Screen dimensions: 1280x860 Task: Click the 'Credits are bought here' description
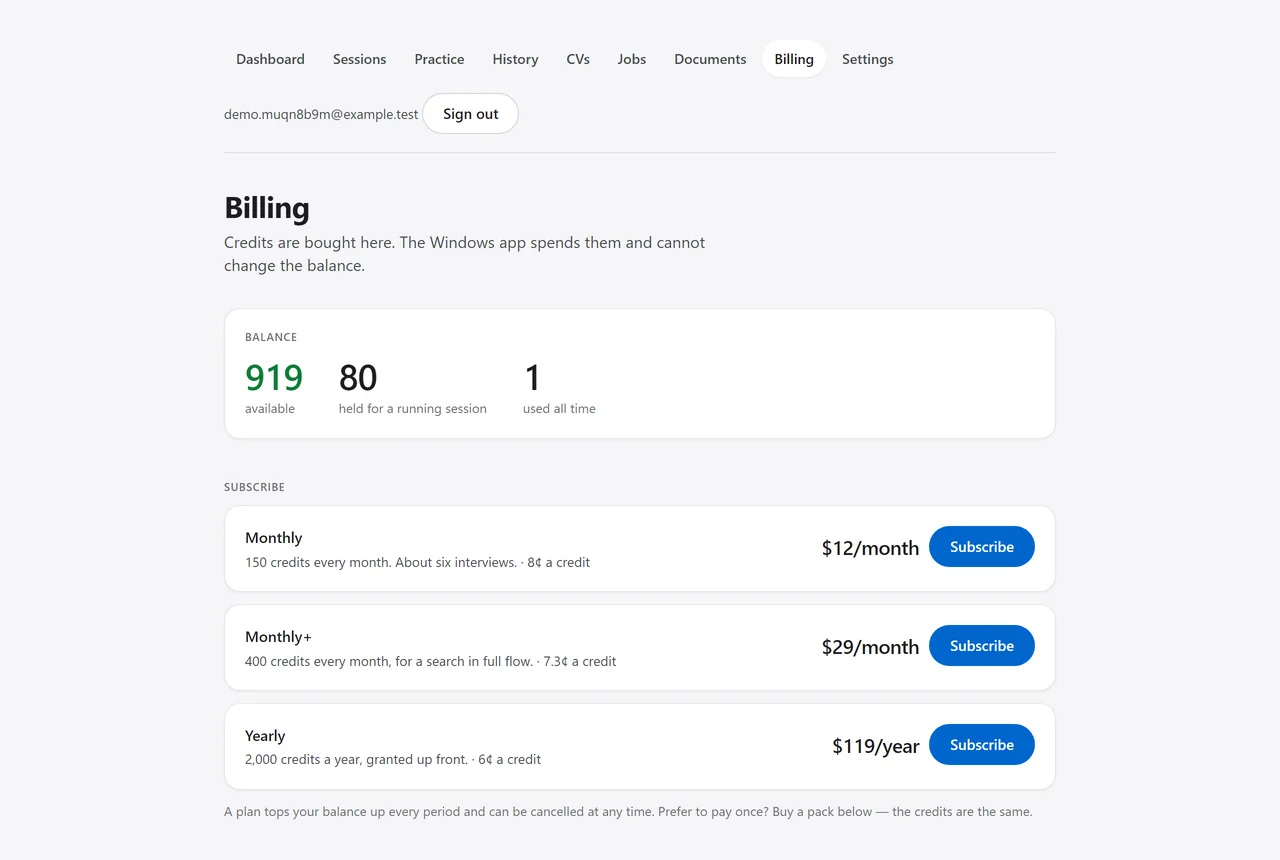(465, 254)
